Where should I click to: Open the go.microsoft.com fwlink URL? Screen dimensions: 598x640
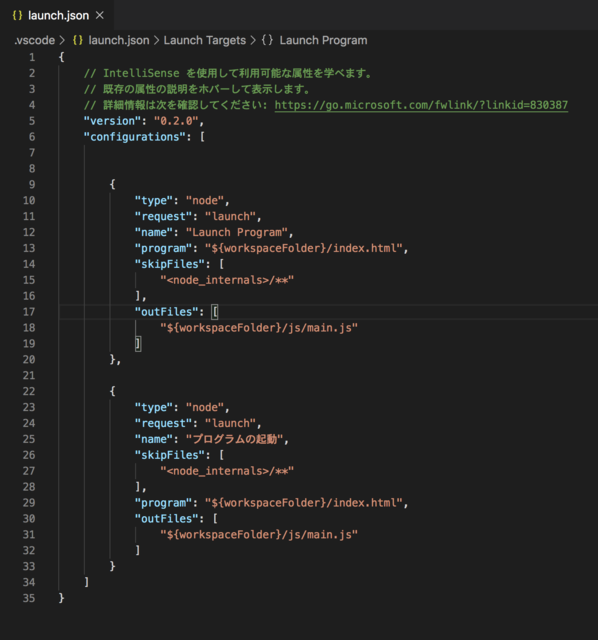[x=421, y=105]
